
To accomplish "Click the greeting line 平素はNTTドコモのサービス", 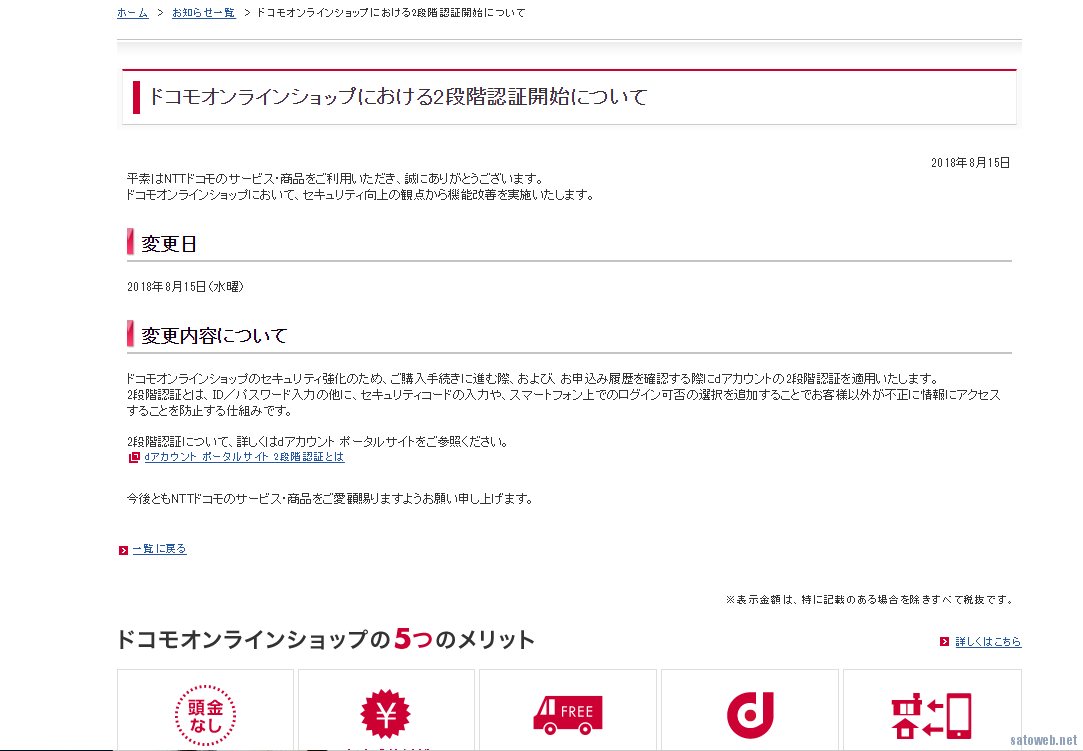I will click(x=335, y=179).
